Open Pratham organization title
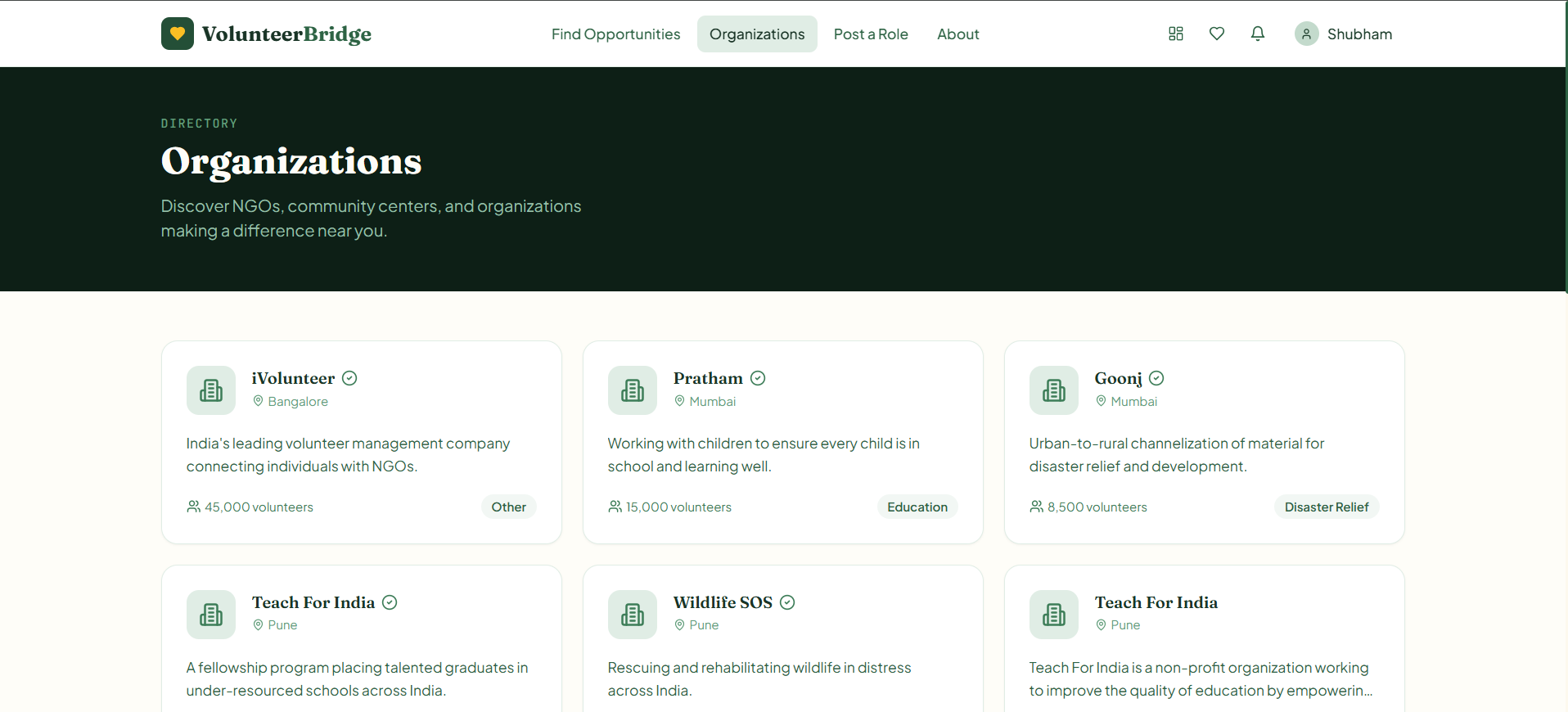The image size is (1568, 712). pos(708,378)
